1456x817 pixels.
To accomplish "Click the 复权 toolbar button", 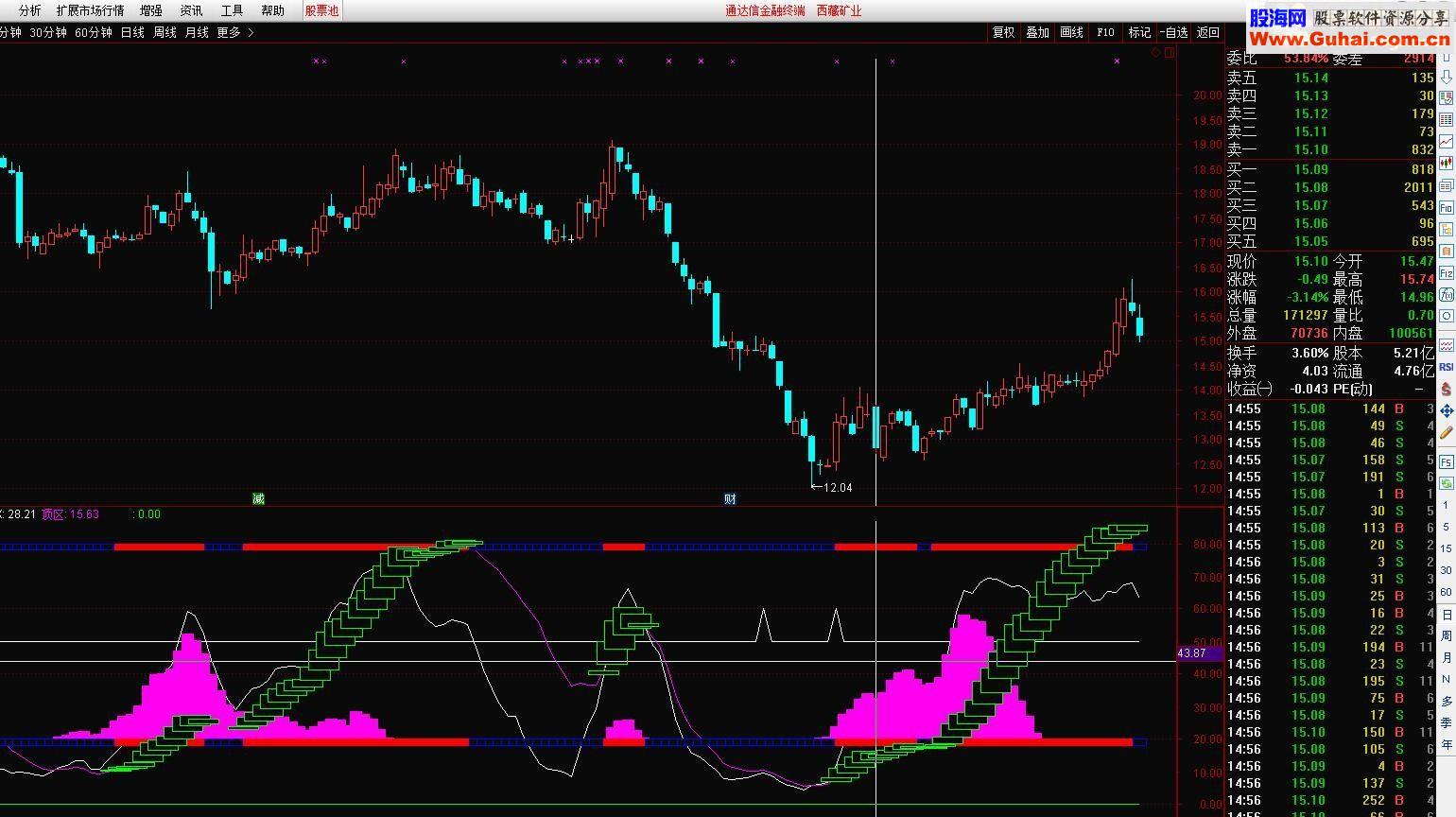I will (1003, 32).
